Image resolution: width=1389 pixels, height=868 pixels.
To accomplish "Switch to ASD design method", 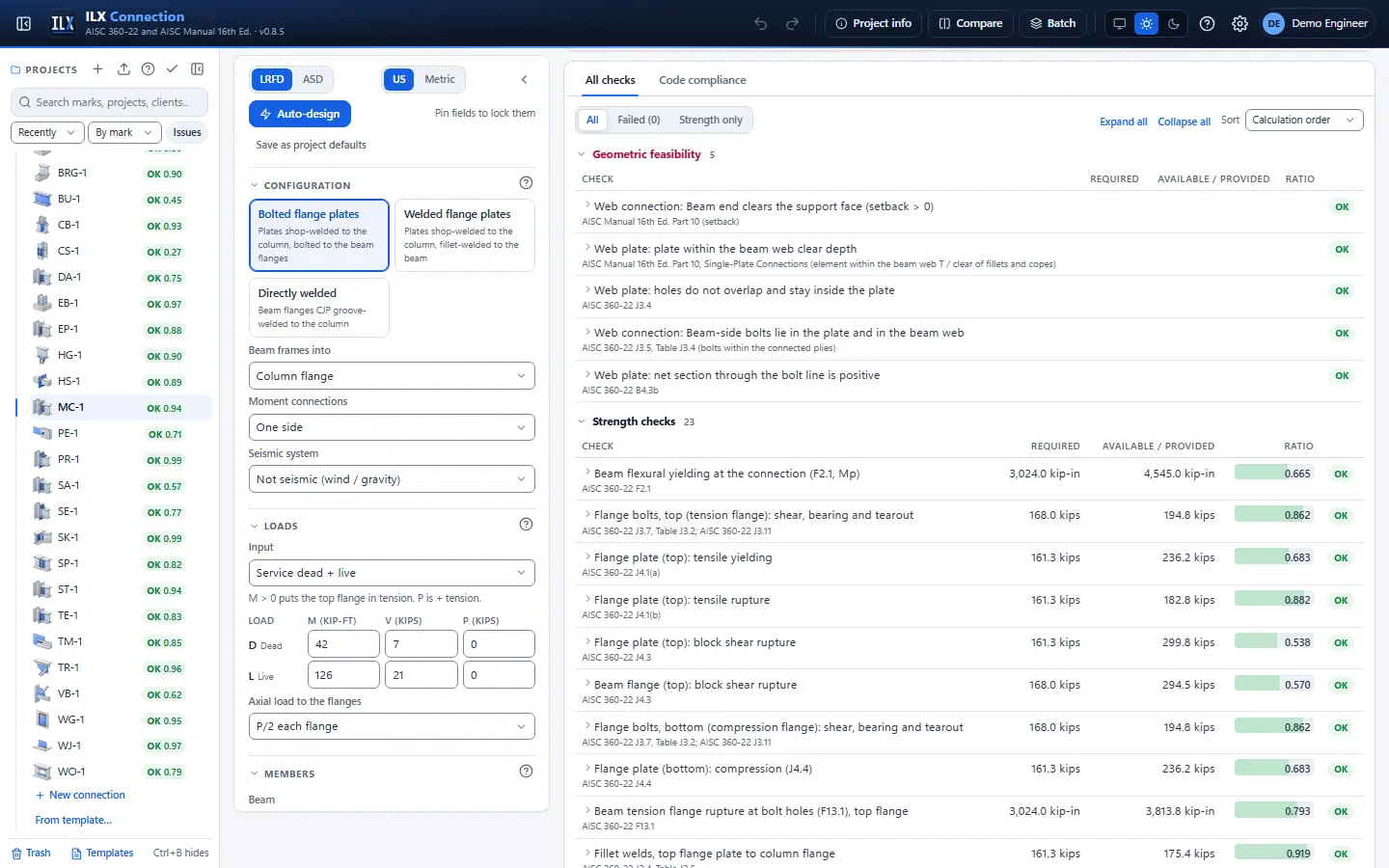I will point(313,79).
